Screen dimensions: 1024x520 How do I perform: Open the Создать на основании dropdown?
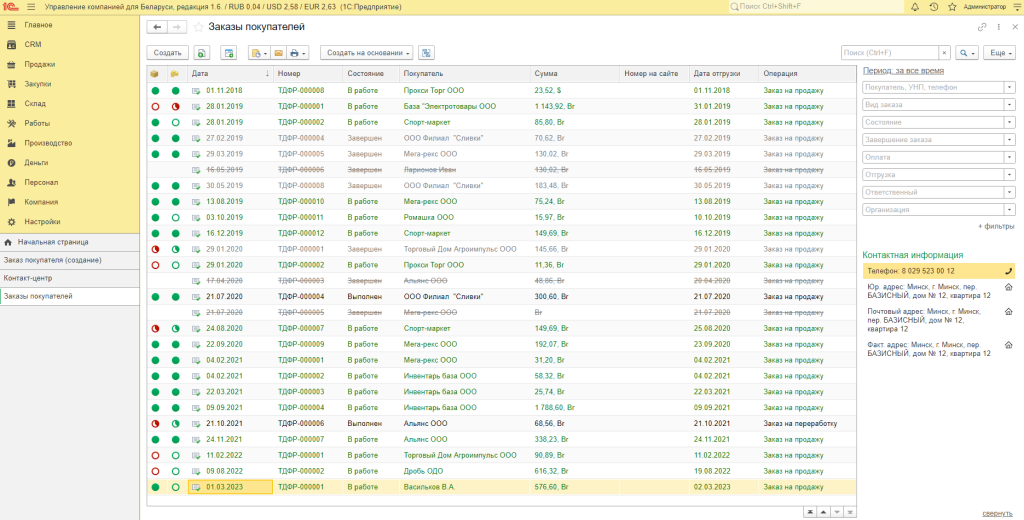click(x=368, y=52)
